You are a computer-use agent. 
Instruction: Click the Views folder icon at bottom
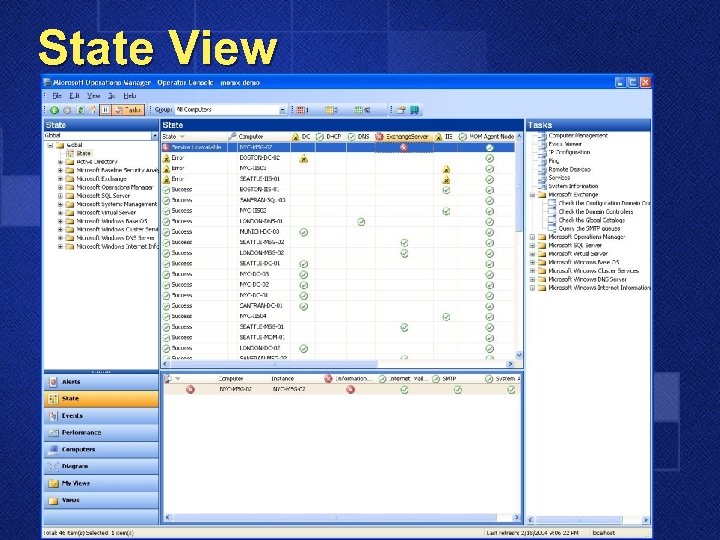click(x=54, y=501)
